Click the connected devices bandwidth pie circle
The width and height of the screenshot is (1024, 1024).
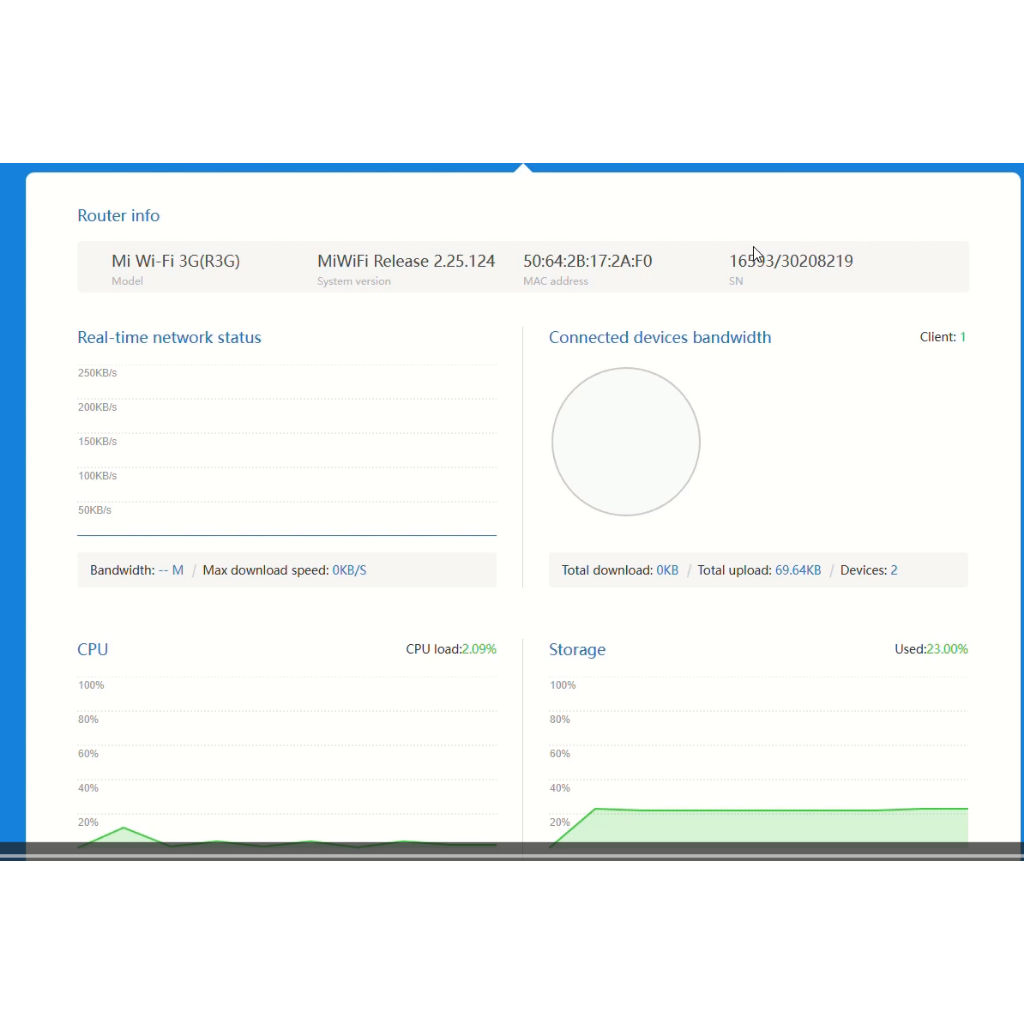coord(626,442)
